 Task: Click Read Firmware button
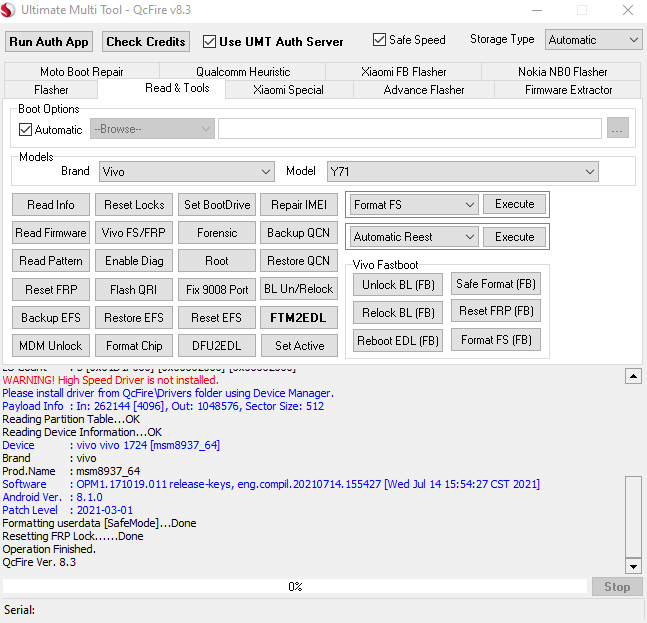(51, 233)
